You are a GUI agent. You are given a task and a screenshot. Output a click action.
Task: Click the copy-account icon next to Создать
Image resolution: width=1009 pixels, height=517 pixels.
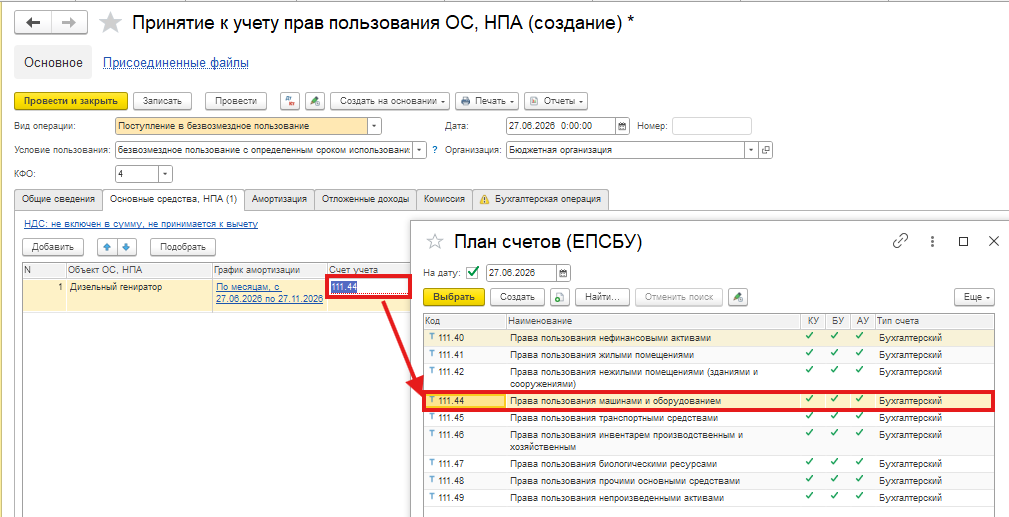pyautogui.click(x=558, y=297)
